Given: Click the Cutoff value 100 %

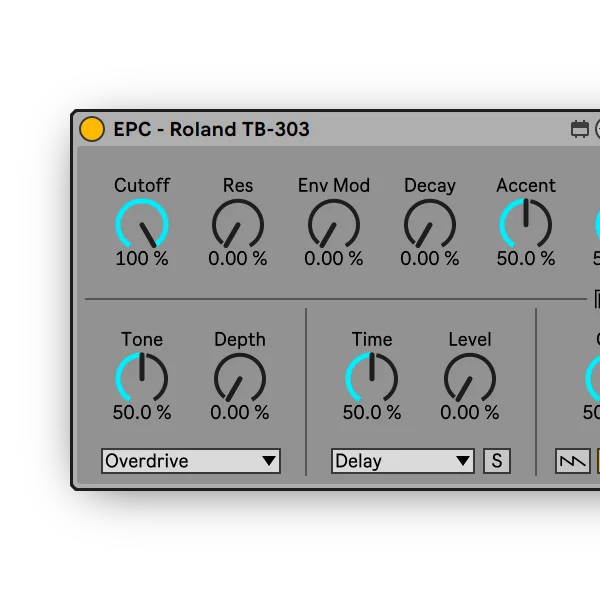Looking at the screenshot, I should [142, 259].
